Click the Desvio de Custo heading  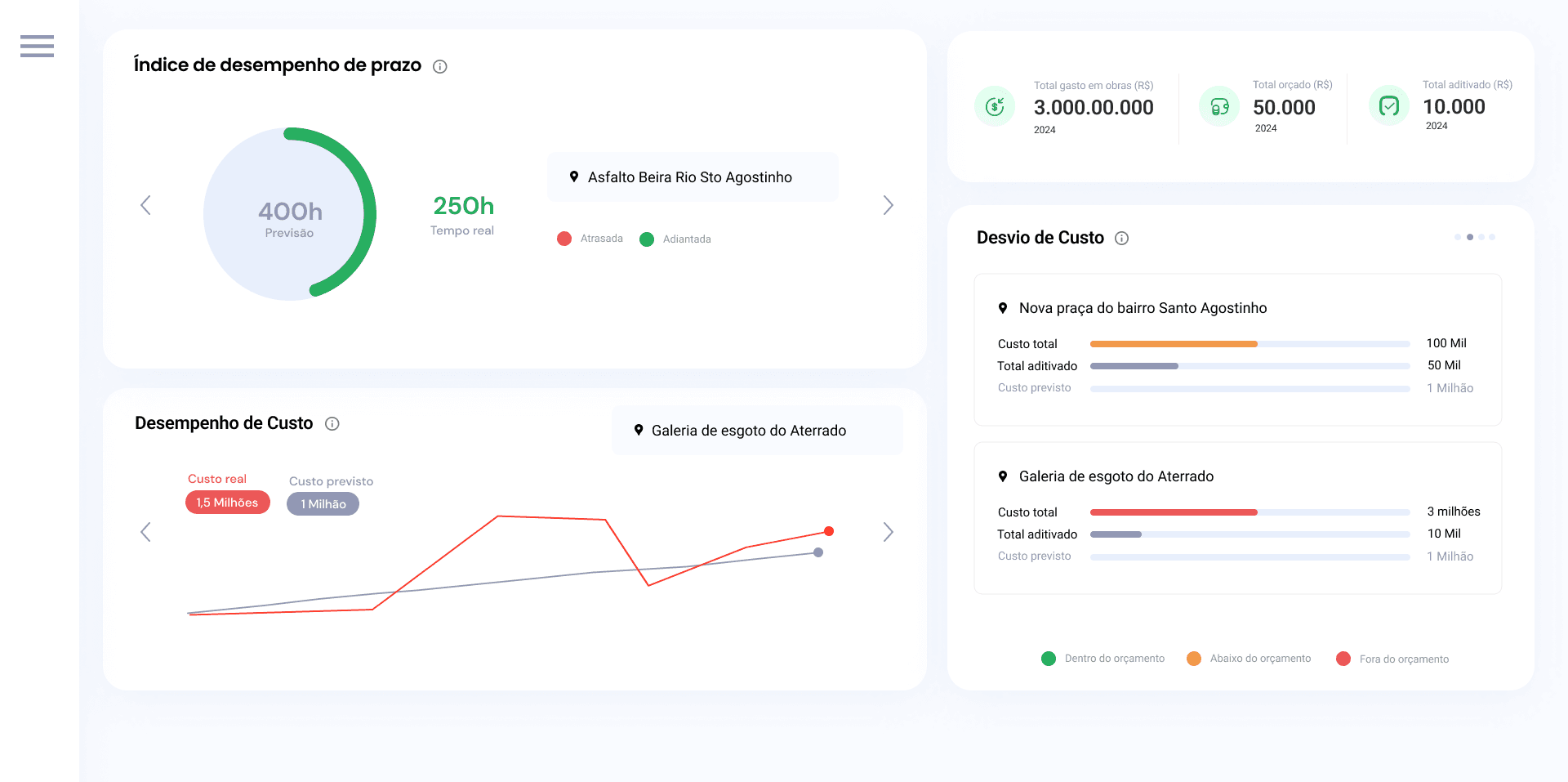tap(1040, 238)
